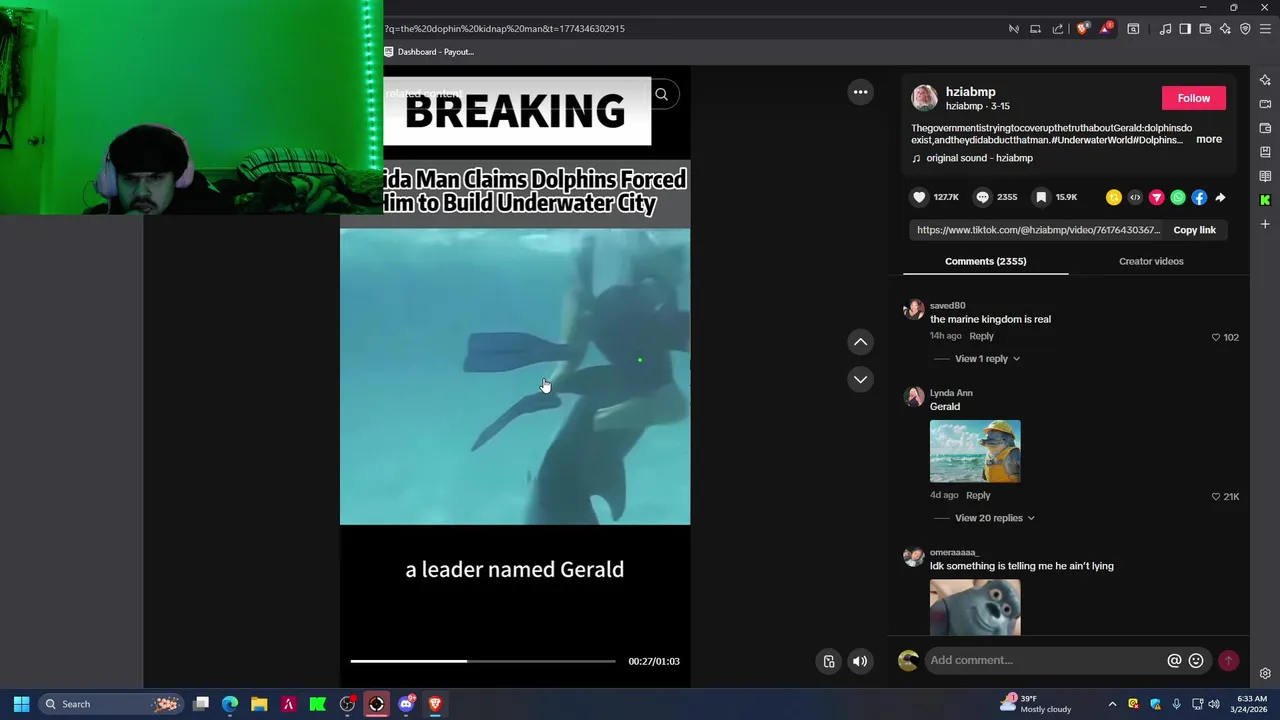Insert a mention with the @ icon
The width and height of the screenshot is (1280, 720).
click(1174, 660)
